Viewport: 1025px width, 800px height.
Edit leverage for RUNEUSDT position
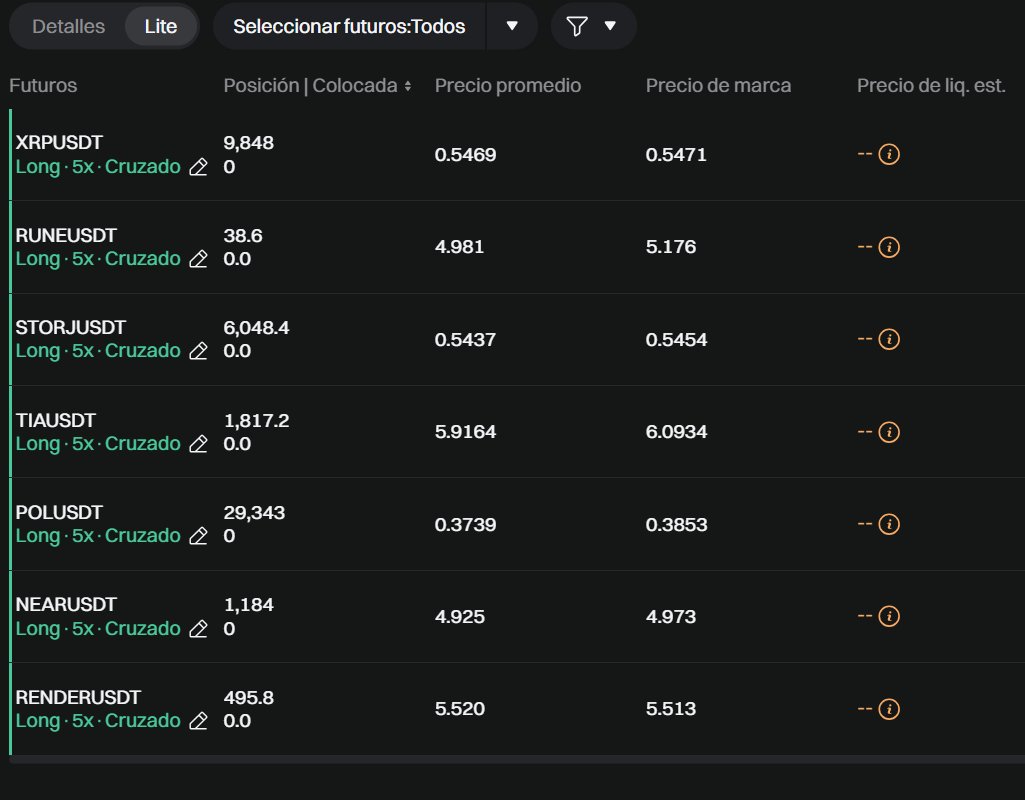click(x=198, y=259)
